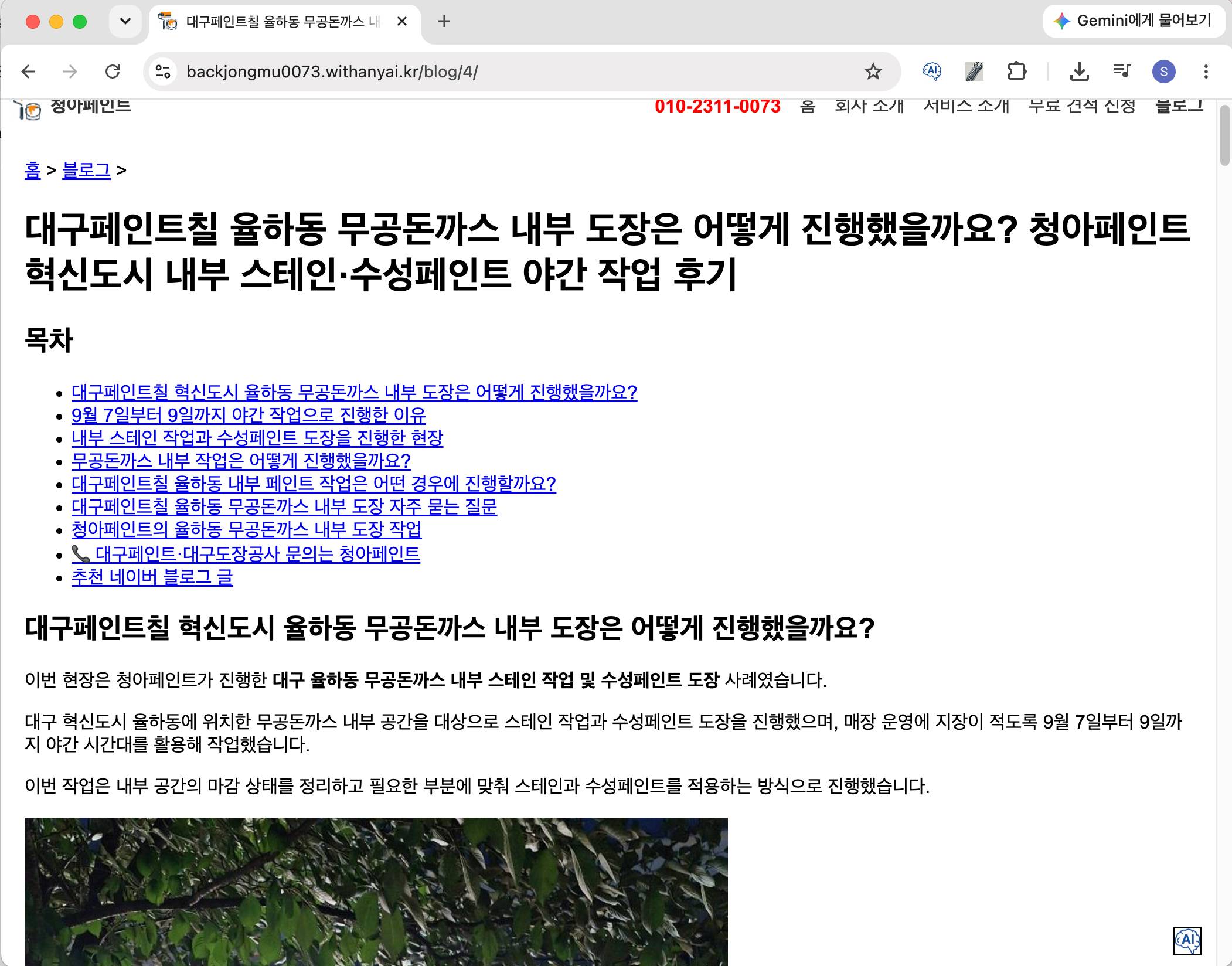Open the AI brain extension in toolbar
Screen dimensions: 1232x966
931,72
